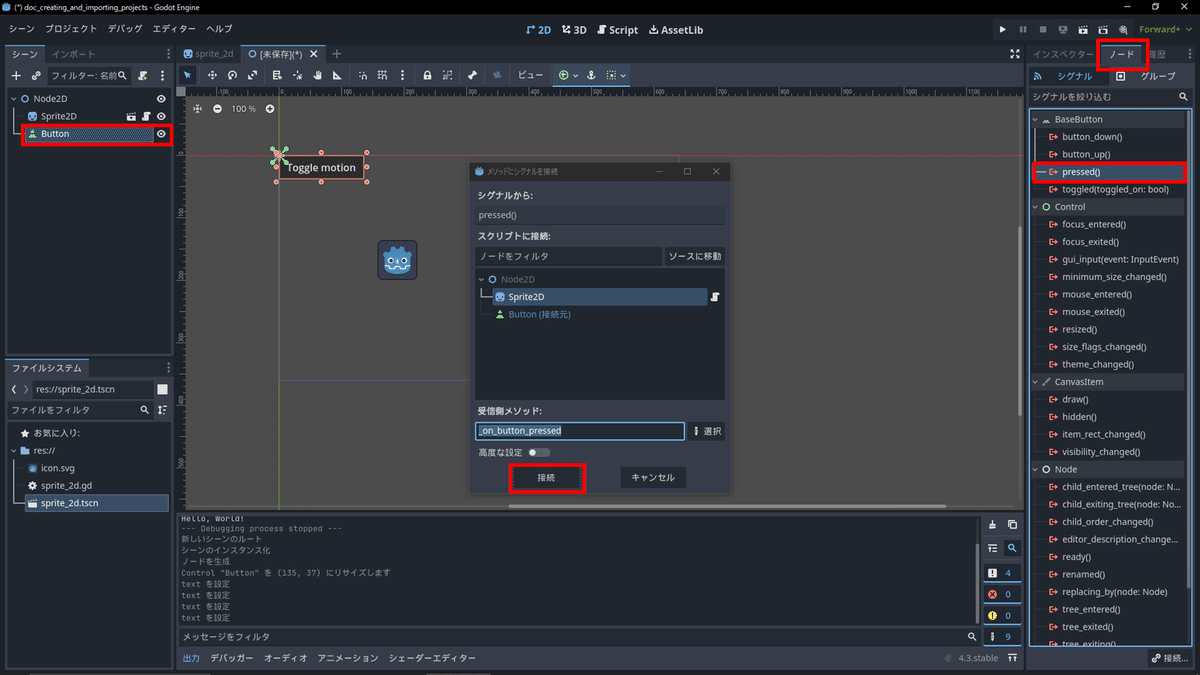Zoom in the canvas with plus icon

pyautogui.click(x=270, y=108)
